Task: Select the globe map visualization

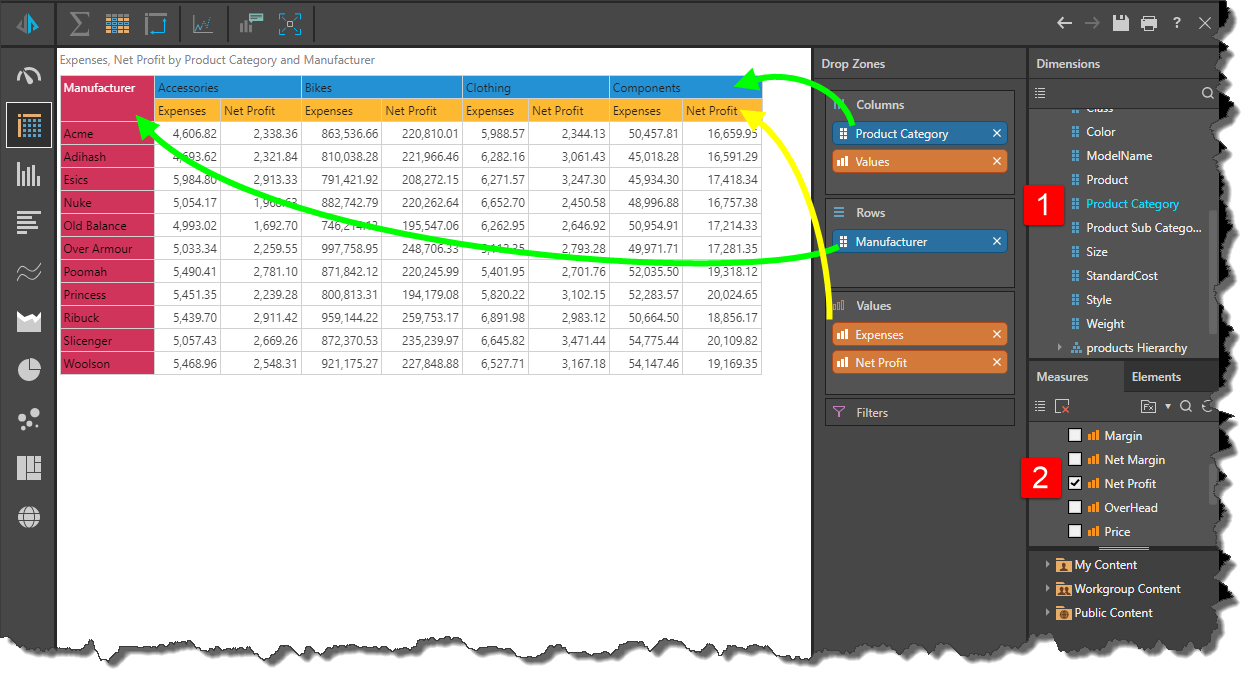Action: pos(29,517)
